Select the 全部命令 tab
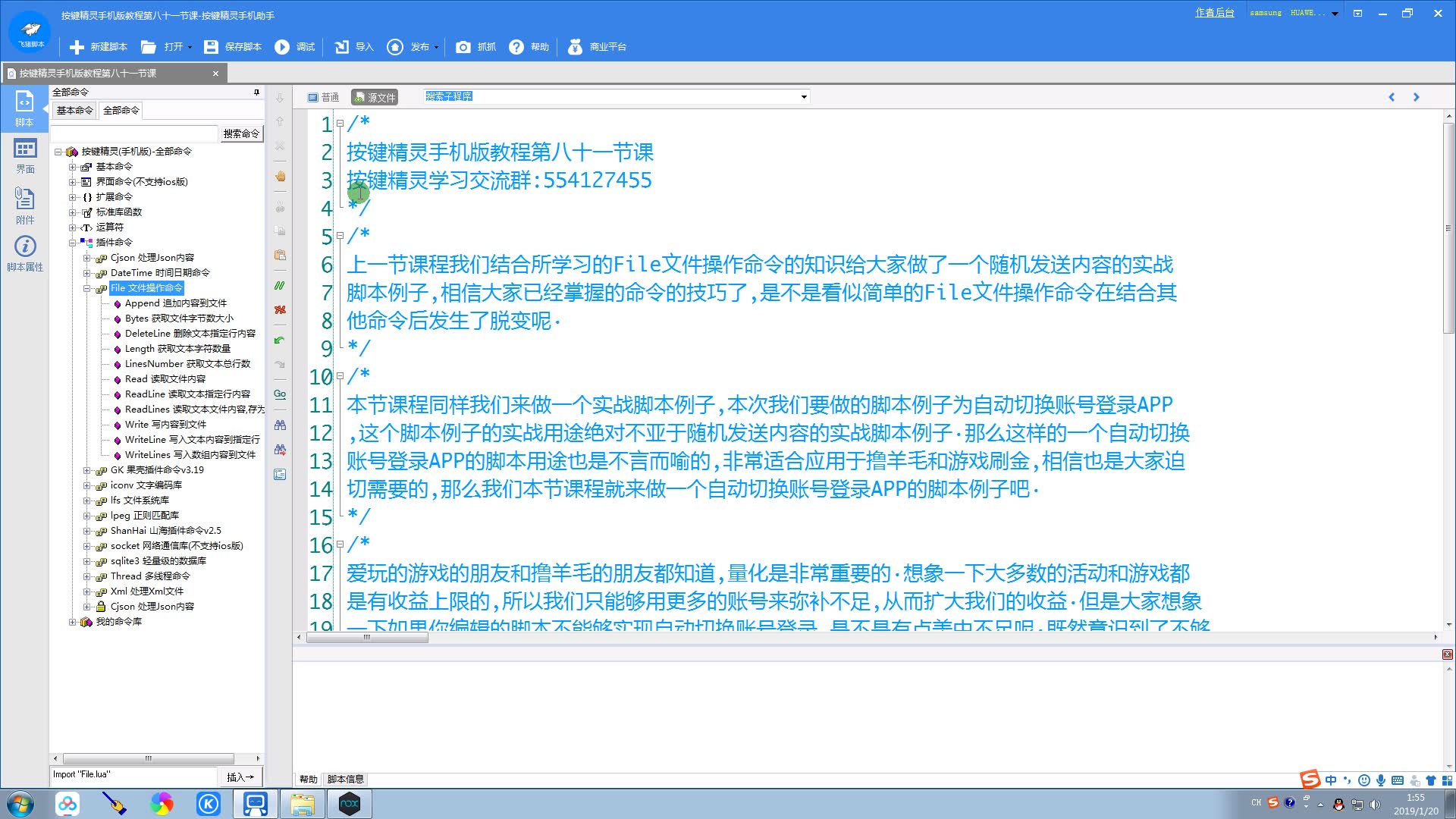 point(121,111)
